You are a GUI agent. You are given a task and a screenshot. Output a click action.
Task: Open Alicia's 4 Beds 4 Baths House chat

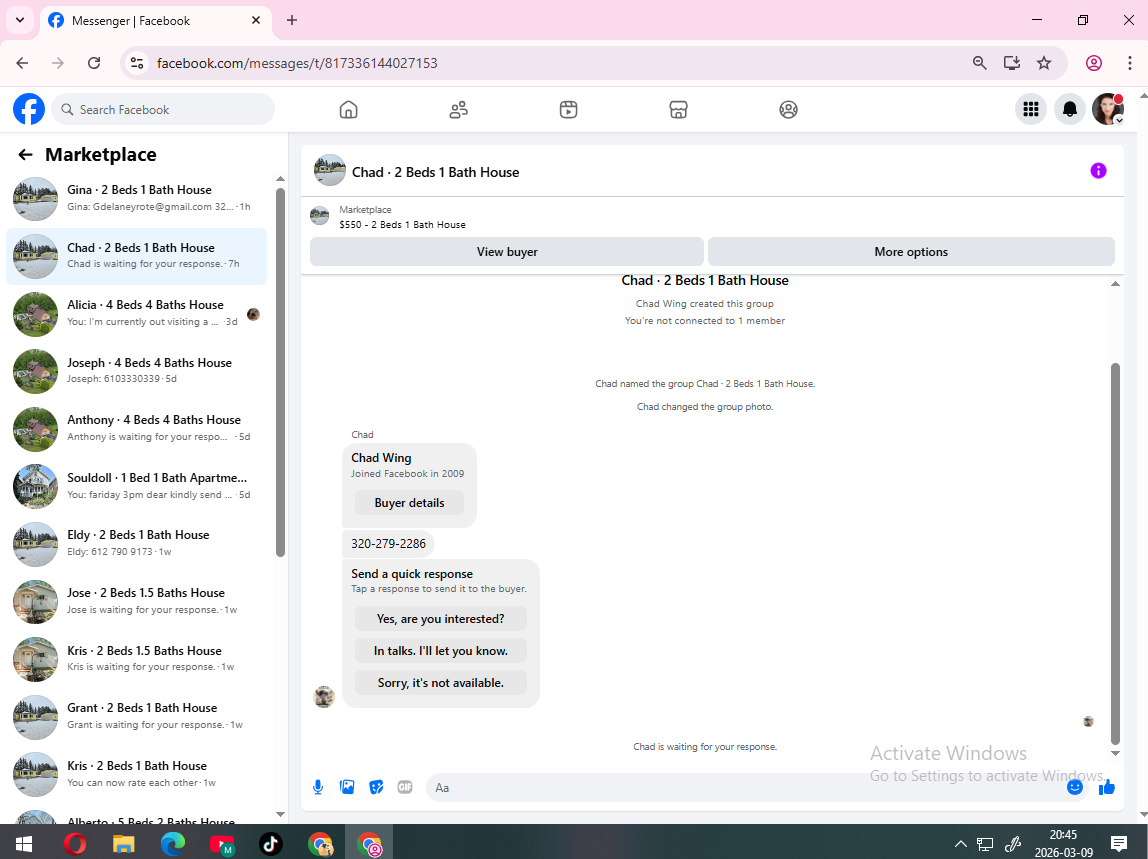[x=136, y=313]
